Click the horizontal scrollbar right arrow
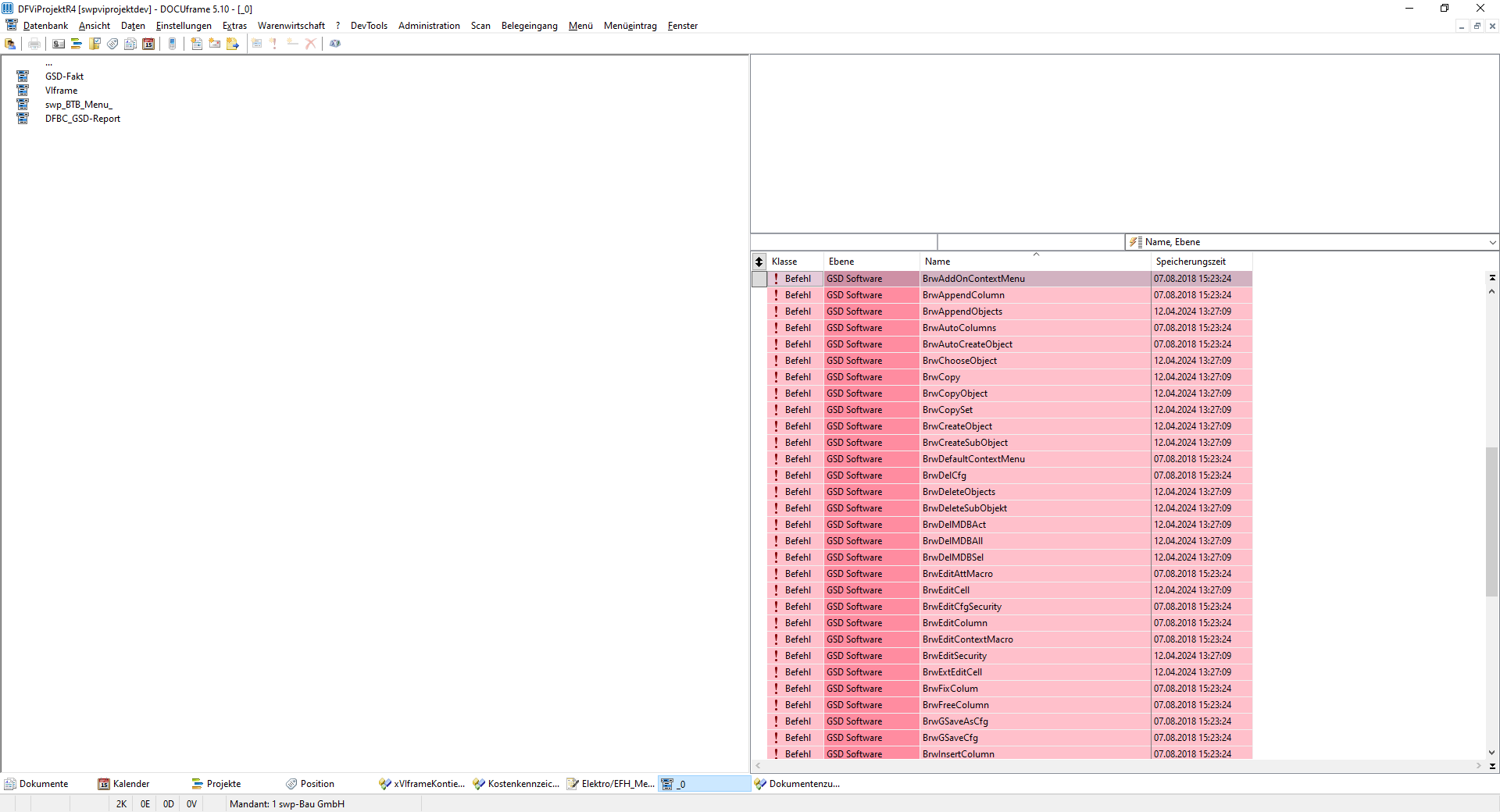The width and height of the screenshot is (1500, 812). tap(1478, 766)
